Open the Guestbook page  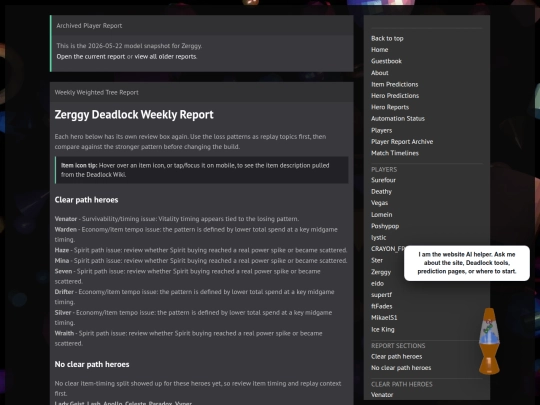pyautogui.click(x=386, y=61)
